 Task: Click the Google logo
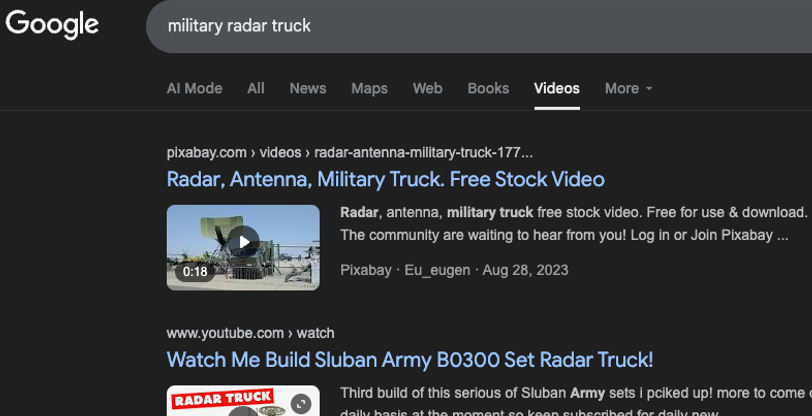52,24
